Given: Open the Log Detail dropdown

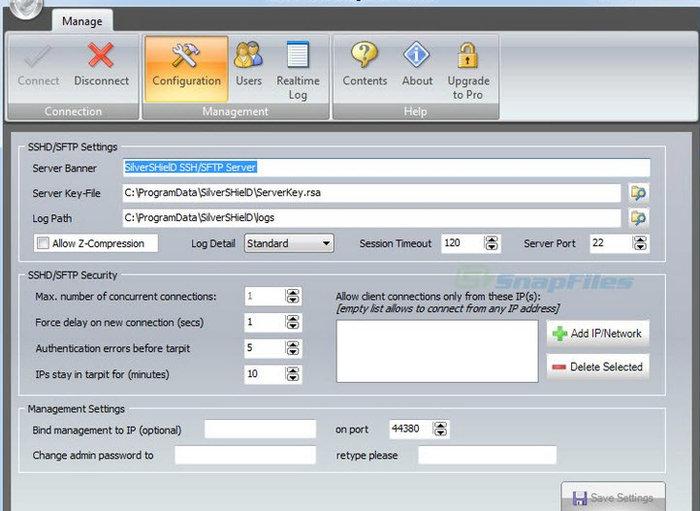Looking at the screenshot, I should coord(289,243).
